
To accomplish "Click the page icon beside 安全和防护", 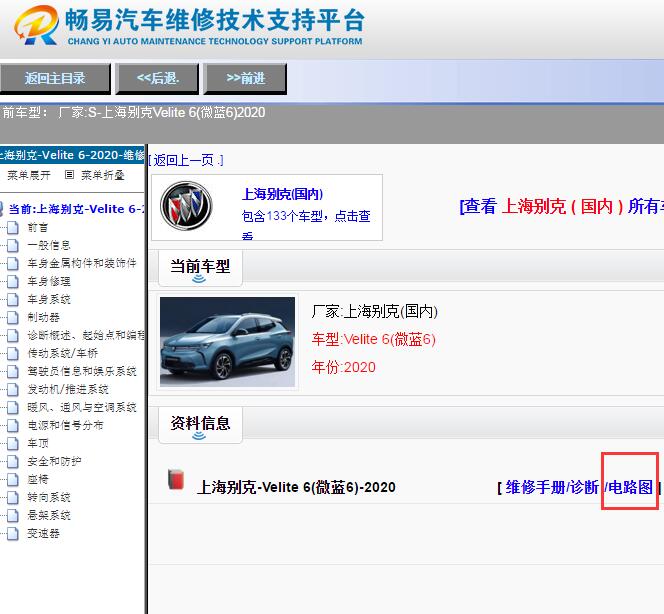I will 13,462.
